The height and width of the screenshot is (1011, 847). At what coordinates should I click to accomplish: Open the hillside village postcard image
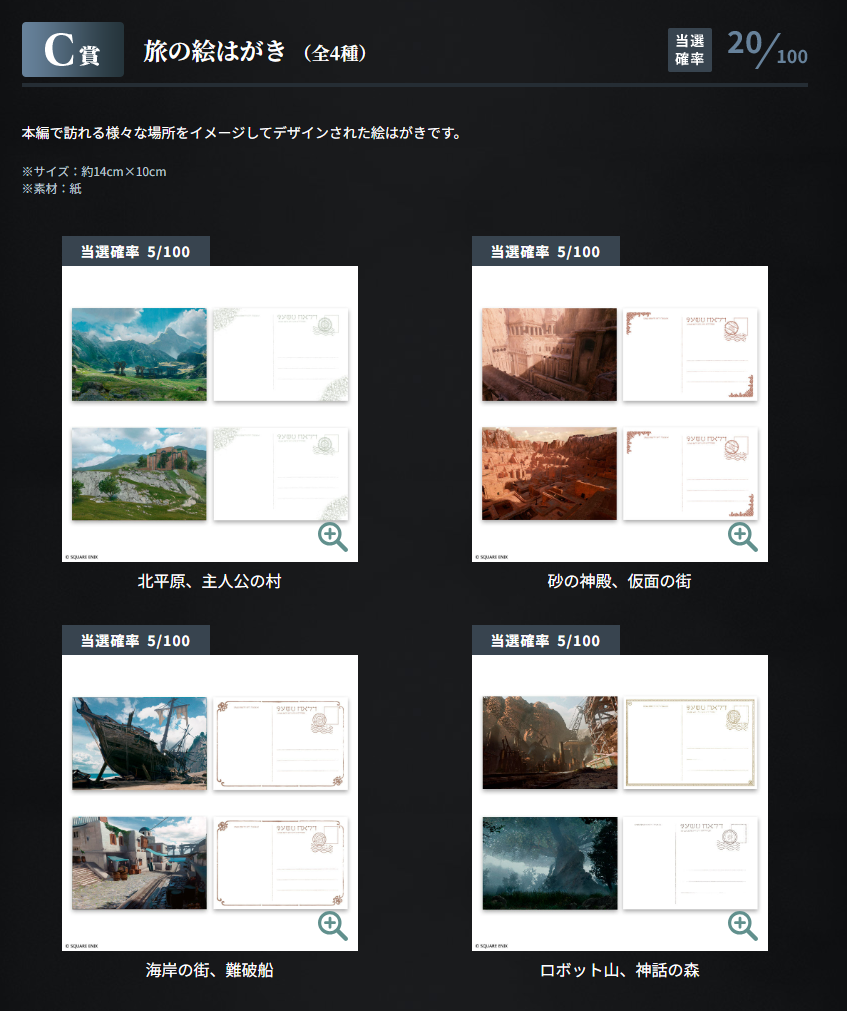coord(139,473)
